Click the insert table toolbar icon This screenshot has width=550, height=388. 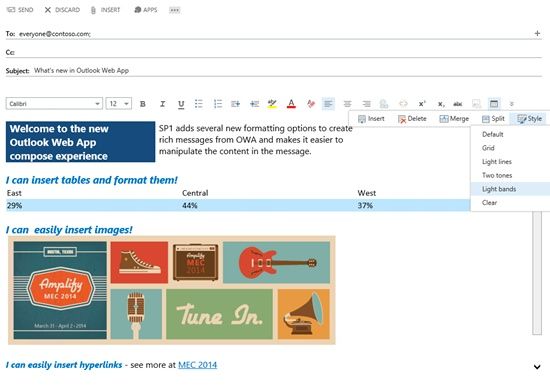pyautogui.click(x=494, y=104)
